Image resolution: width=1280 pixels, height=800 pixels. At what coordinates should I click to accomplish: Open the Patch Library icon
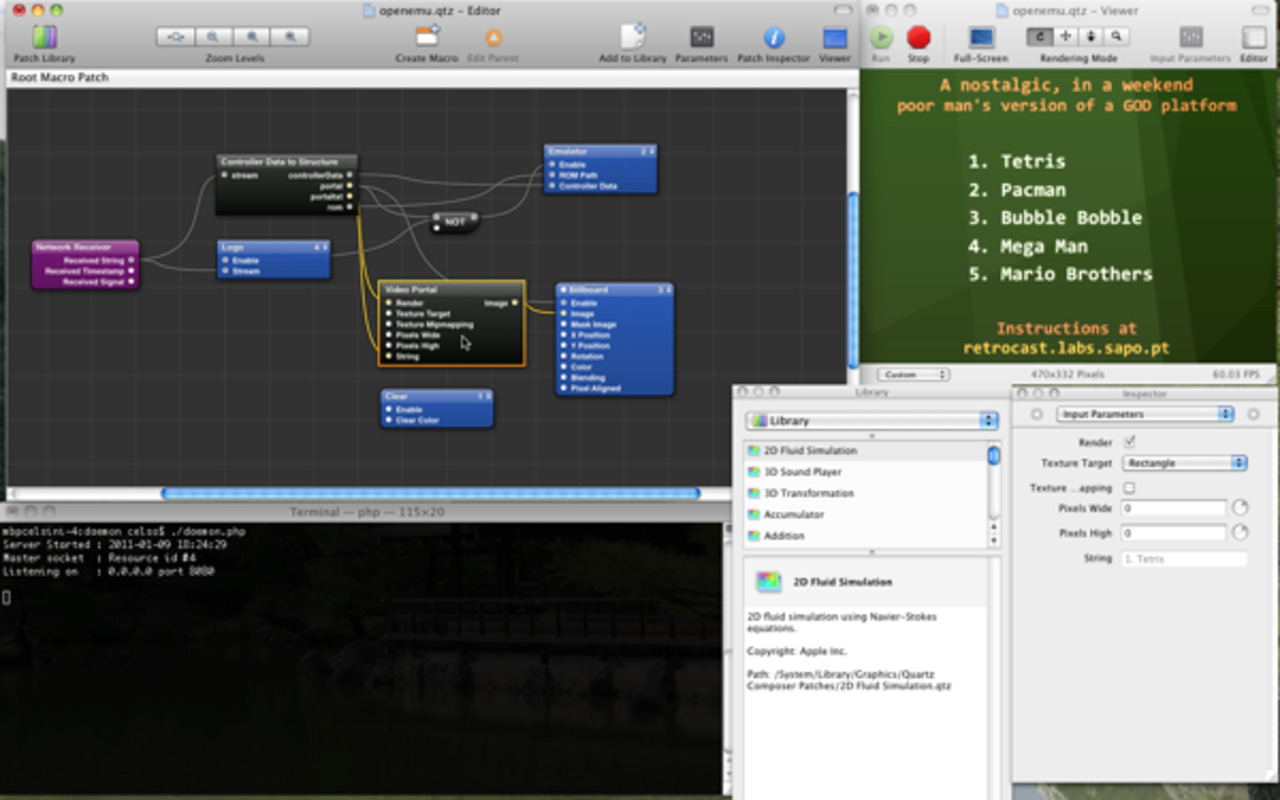pos(45,39)
